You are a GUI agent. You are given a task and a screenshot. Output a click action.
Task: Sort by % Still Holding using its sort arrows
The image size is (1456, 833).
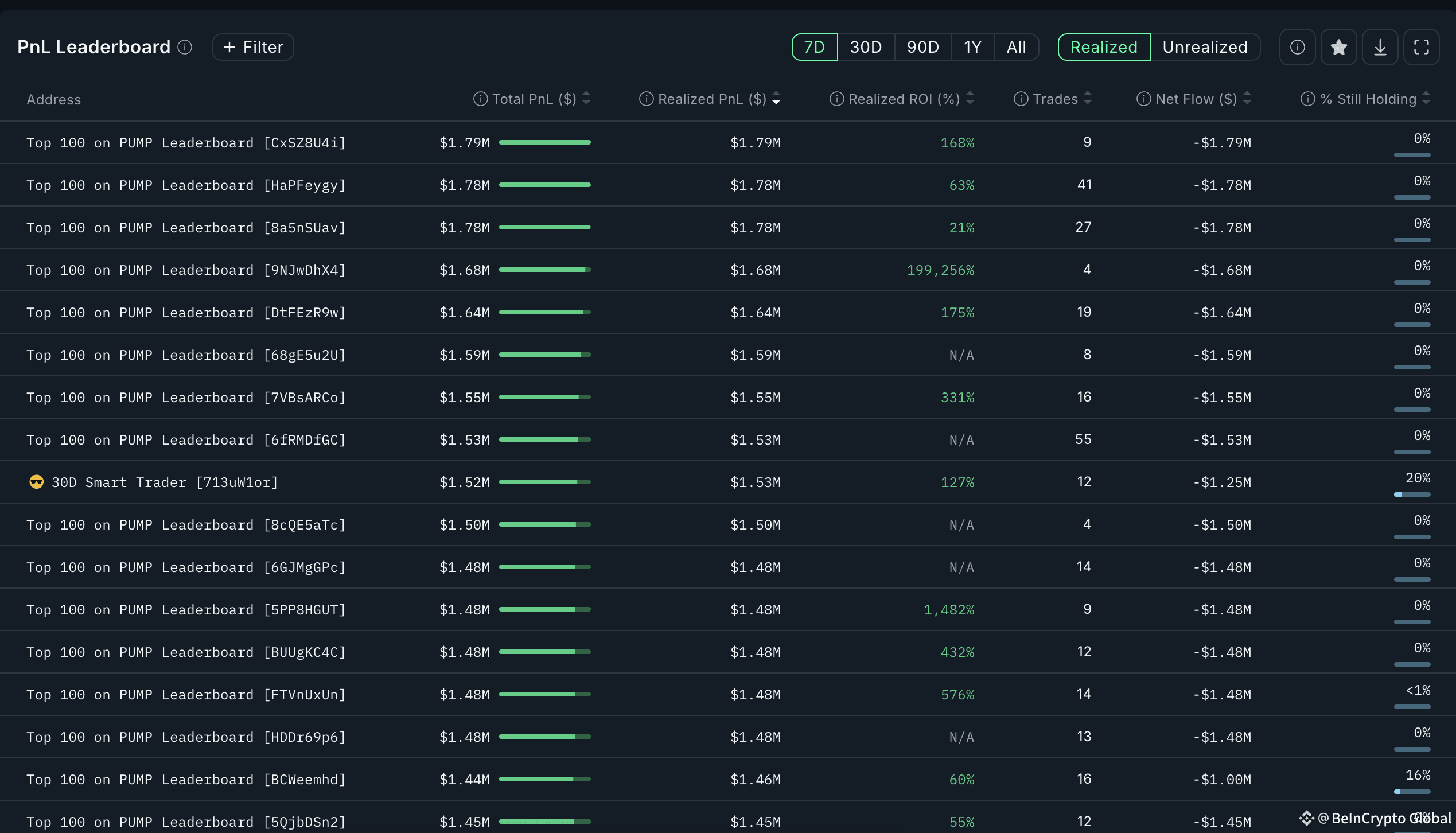pos(1426,98)
